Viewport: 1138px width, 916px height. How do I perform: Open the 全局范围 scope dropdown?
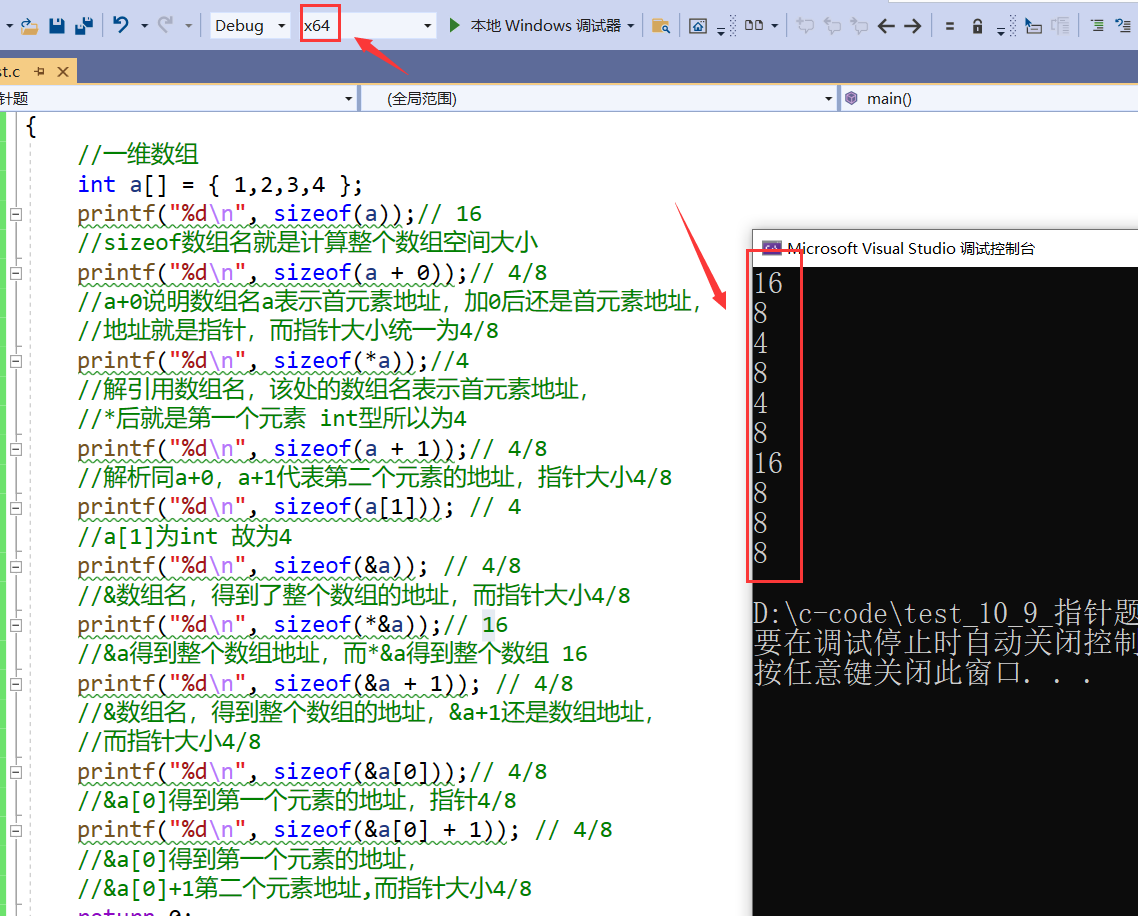tap(599, 98)
